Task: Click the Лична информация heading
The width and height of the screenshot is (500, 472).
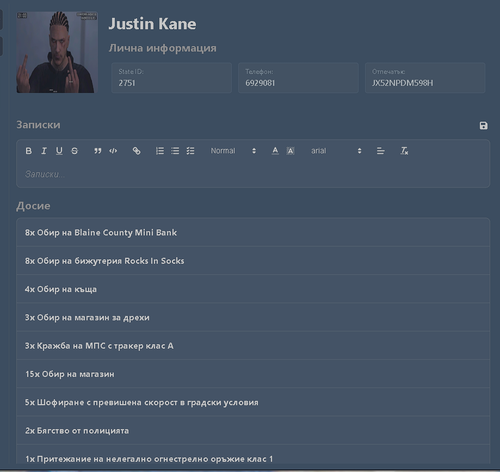Action: [x=163, y=48]
